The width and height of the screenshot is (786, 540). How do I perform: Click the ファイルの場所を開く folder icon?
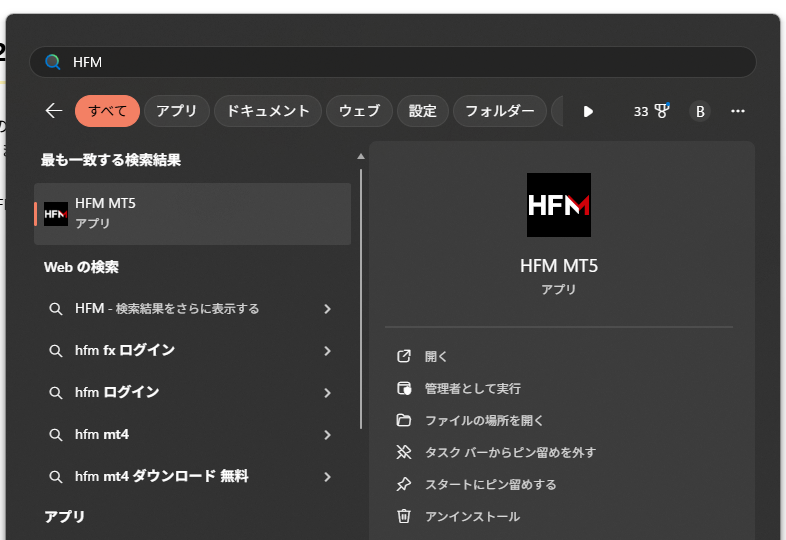click(404, 420)
